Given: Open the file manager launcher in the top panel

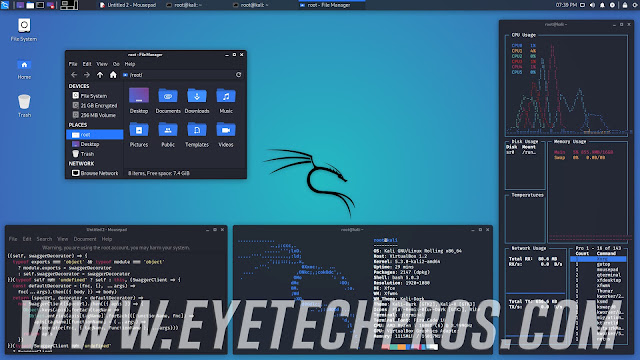Looking at the screenshot, I should click(x=30, y=5).
